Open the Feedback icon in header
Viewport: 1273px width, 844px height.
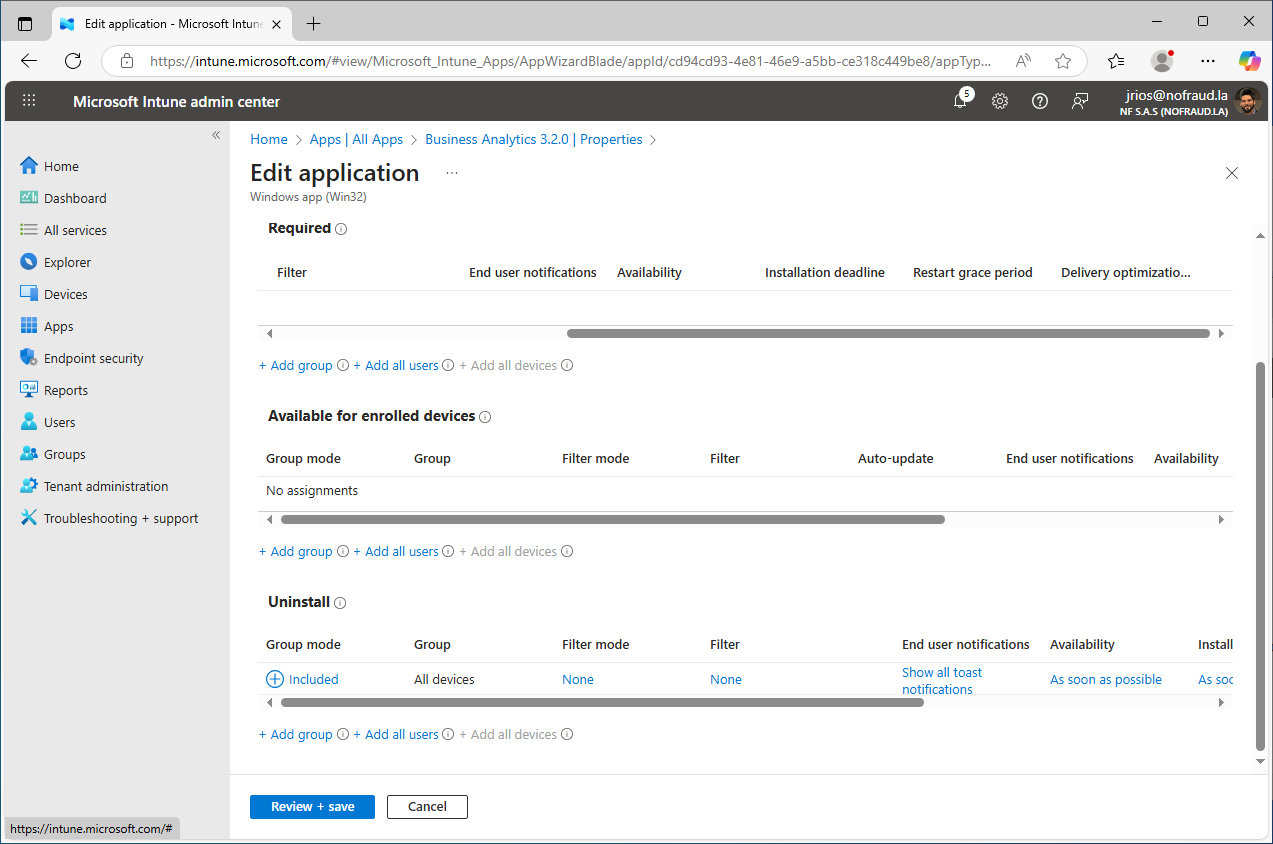pyautogui.click(x=1080, y=101)
